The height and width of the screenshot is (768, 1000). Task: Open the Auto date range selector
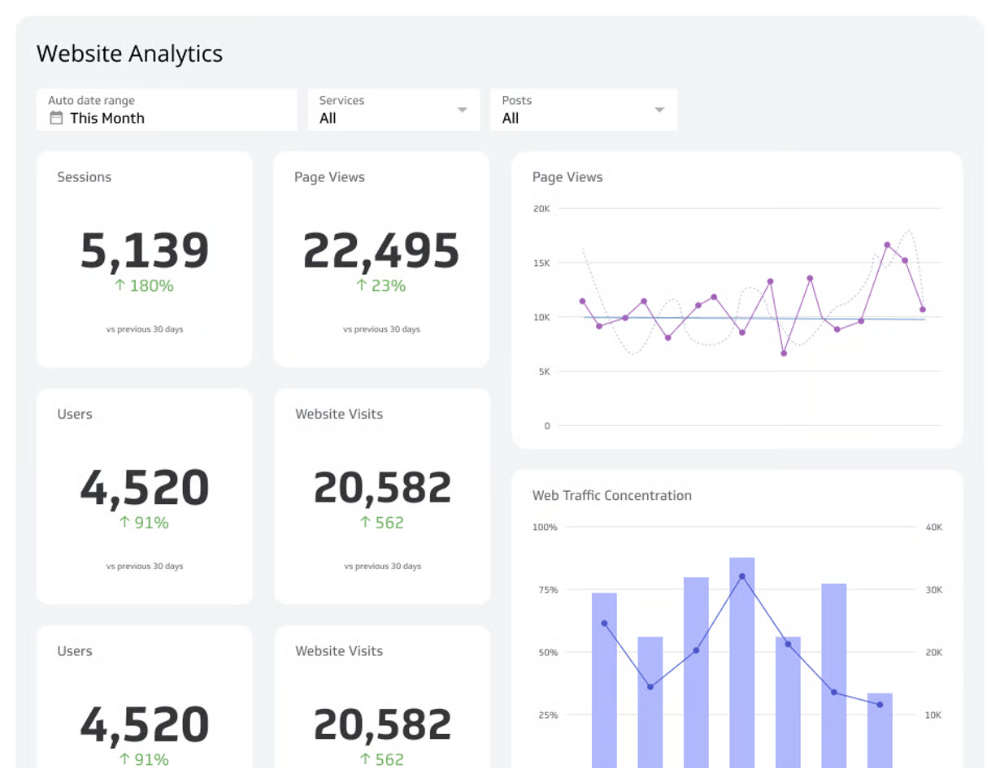(x=167, y=110)
